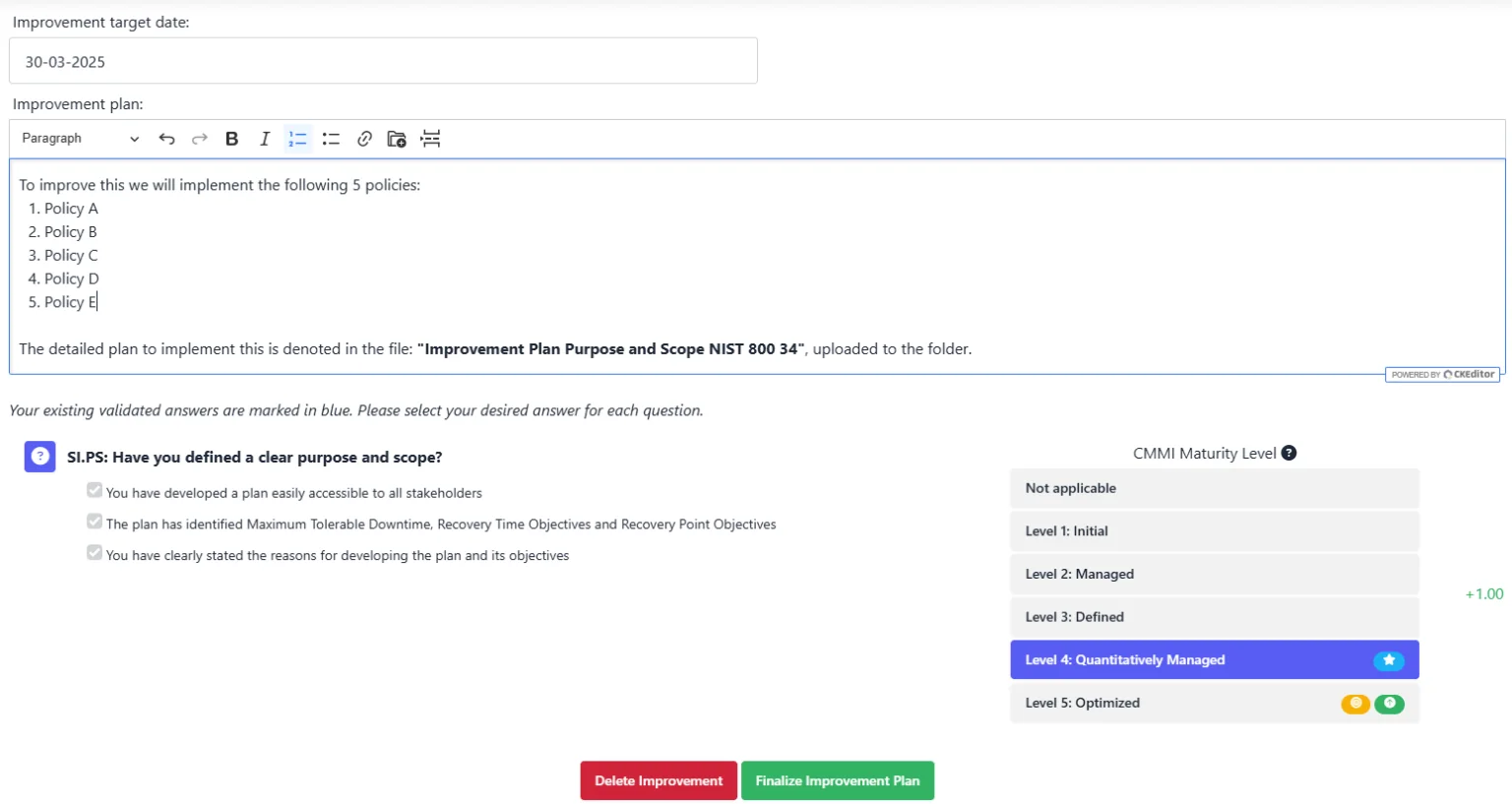
Task: Select Level 3: Defined maturity level
Action: pyautogui.click(x=1214, y=617)
